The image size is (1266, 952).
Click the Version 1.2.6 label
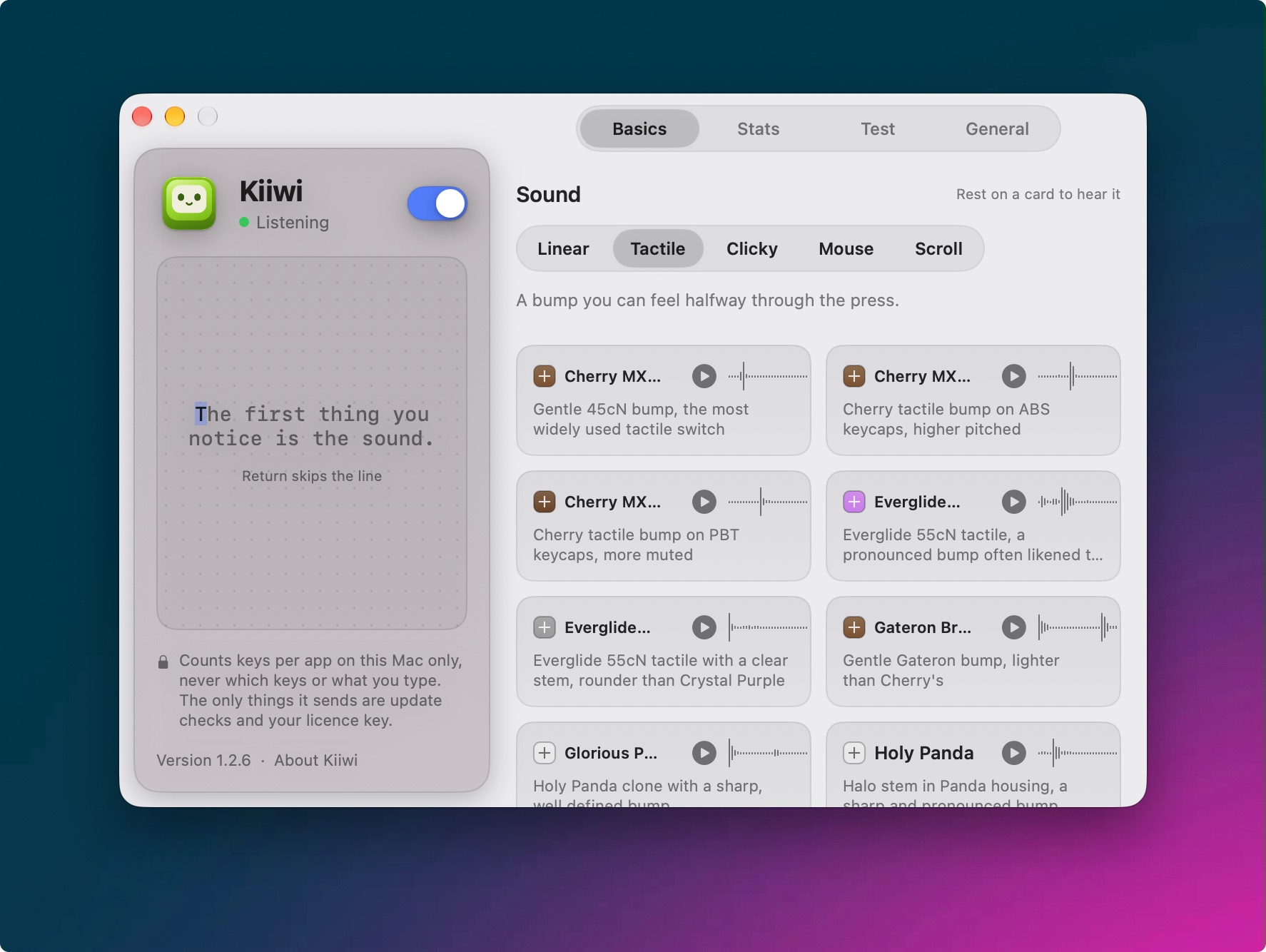click(204, 761)
